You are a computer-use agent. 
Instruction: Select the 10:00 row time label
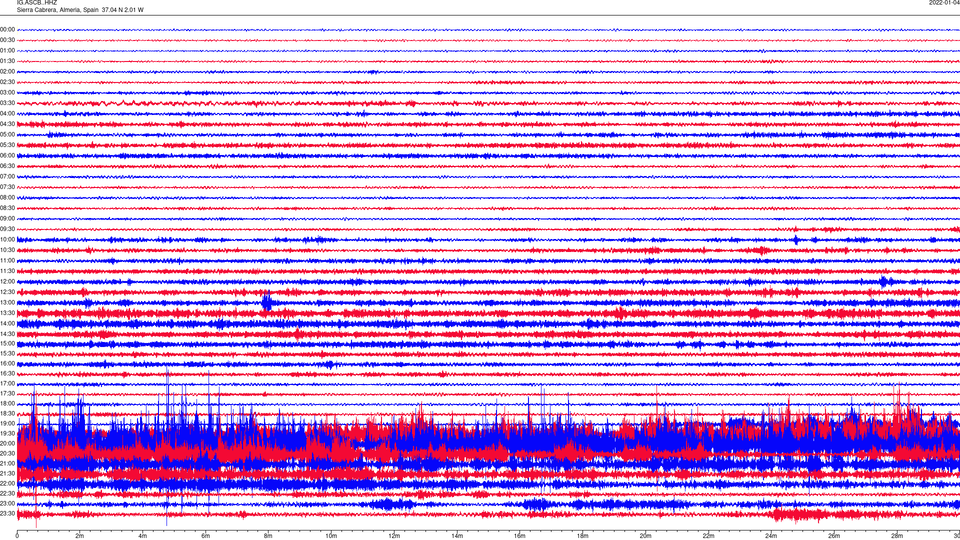coord(7,239)
